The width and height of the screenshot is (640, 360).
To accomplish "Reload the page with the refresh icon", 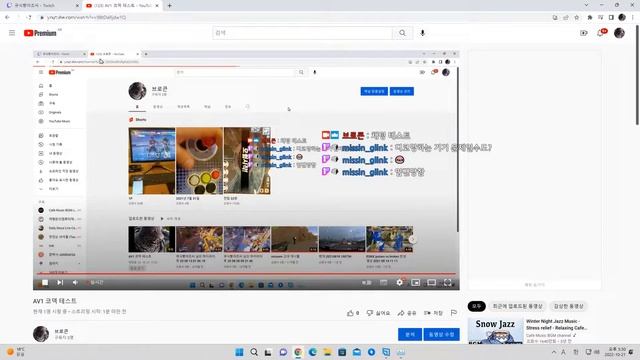I will 29,18.
